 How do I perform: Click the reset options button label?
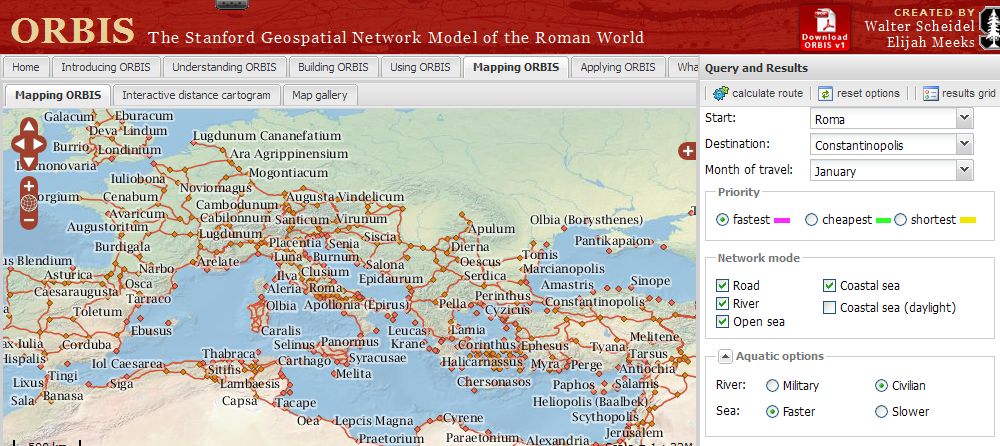[868, 93]
